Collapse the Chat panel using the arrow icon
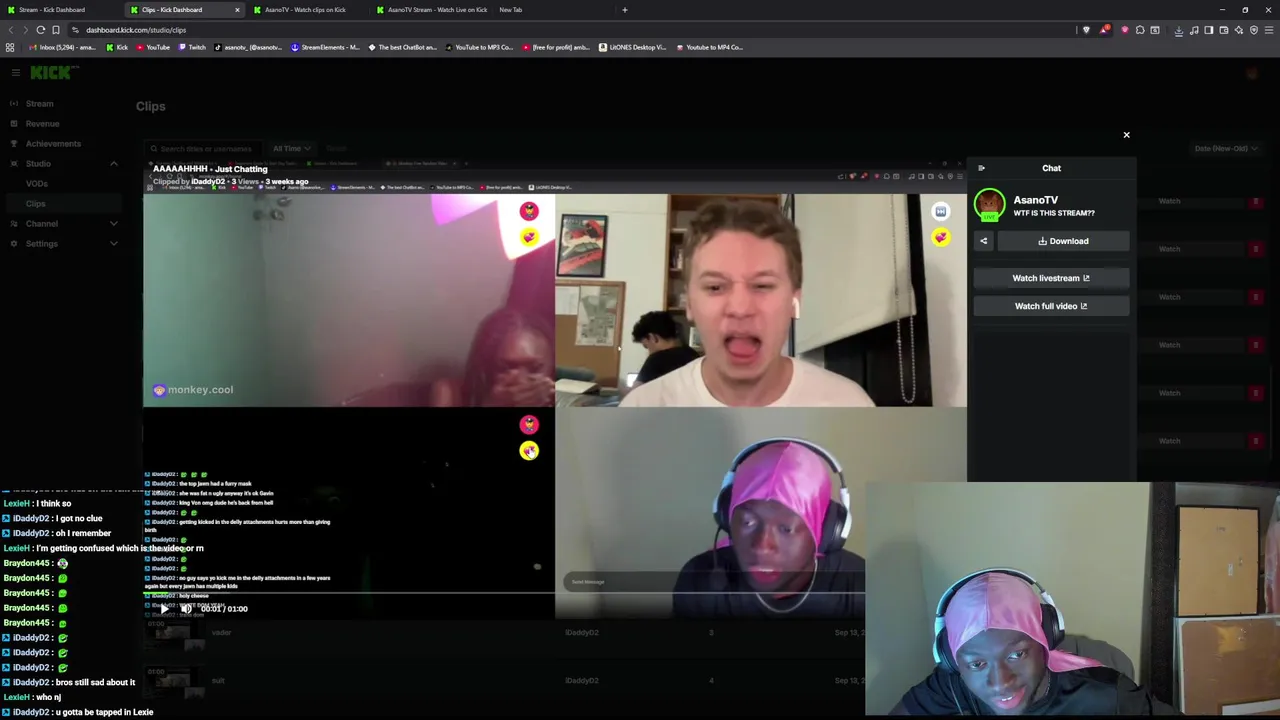Screen dimensions: 1280x720 [981, 168]
